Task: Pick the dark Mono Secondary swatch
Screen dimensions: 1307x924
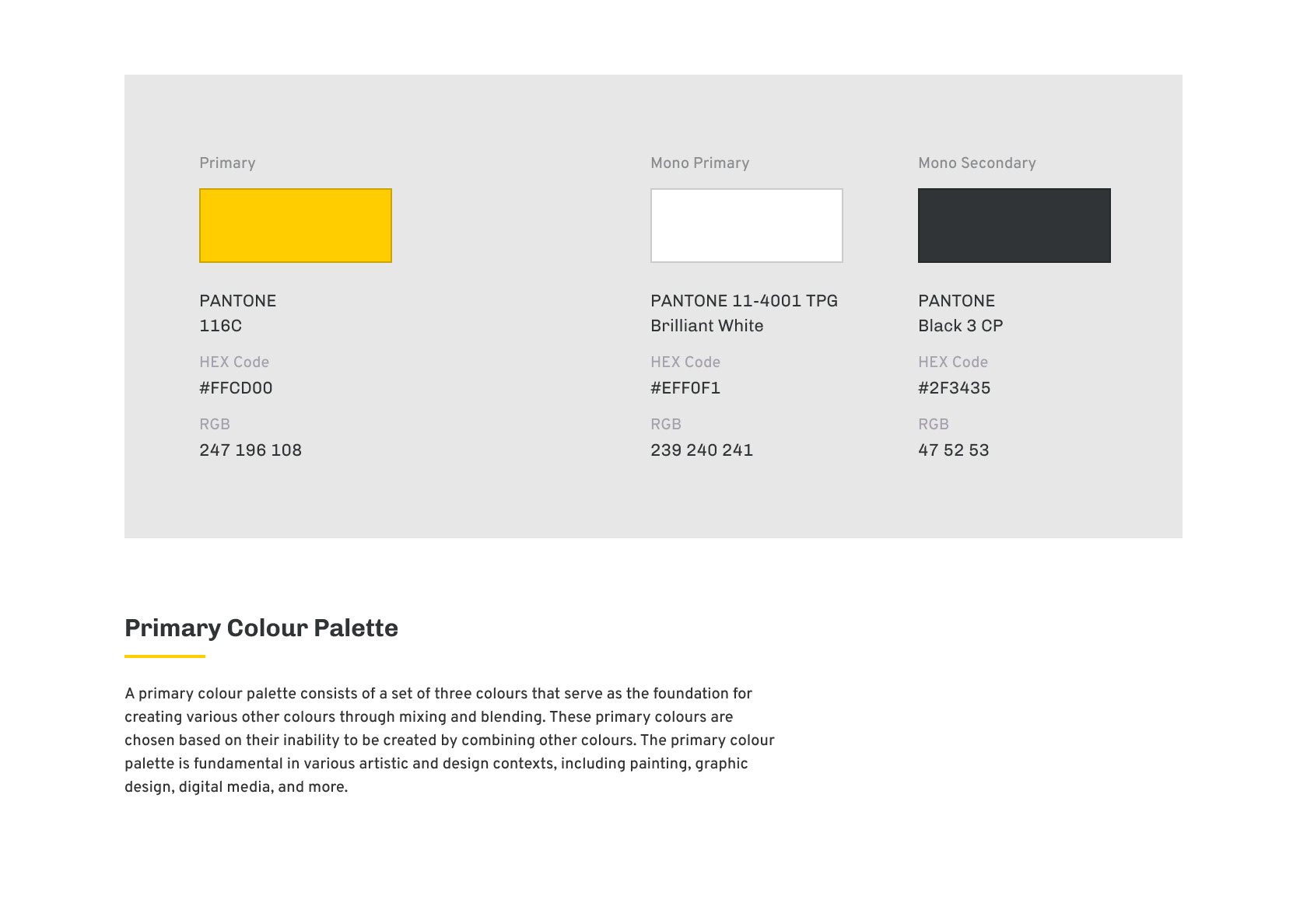Action: tap(1014, 226)
